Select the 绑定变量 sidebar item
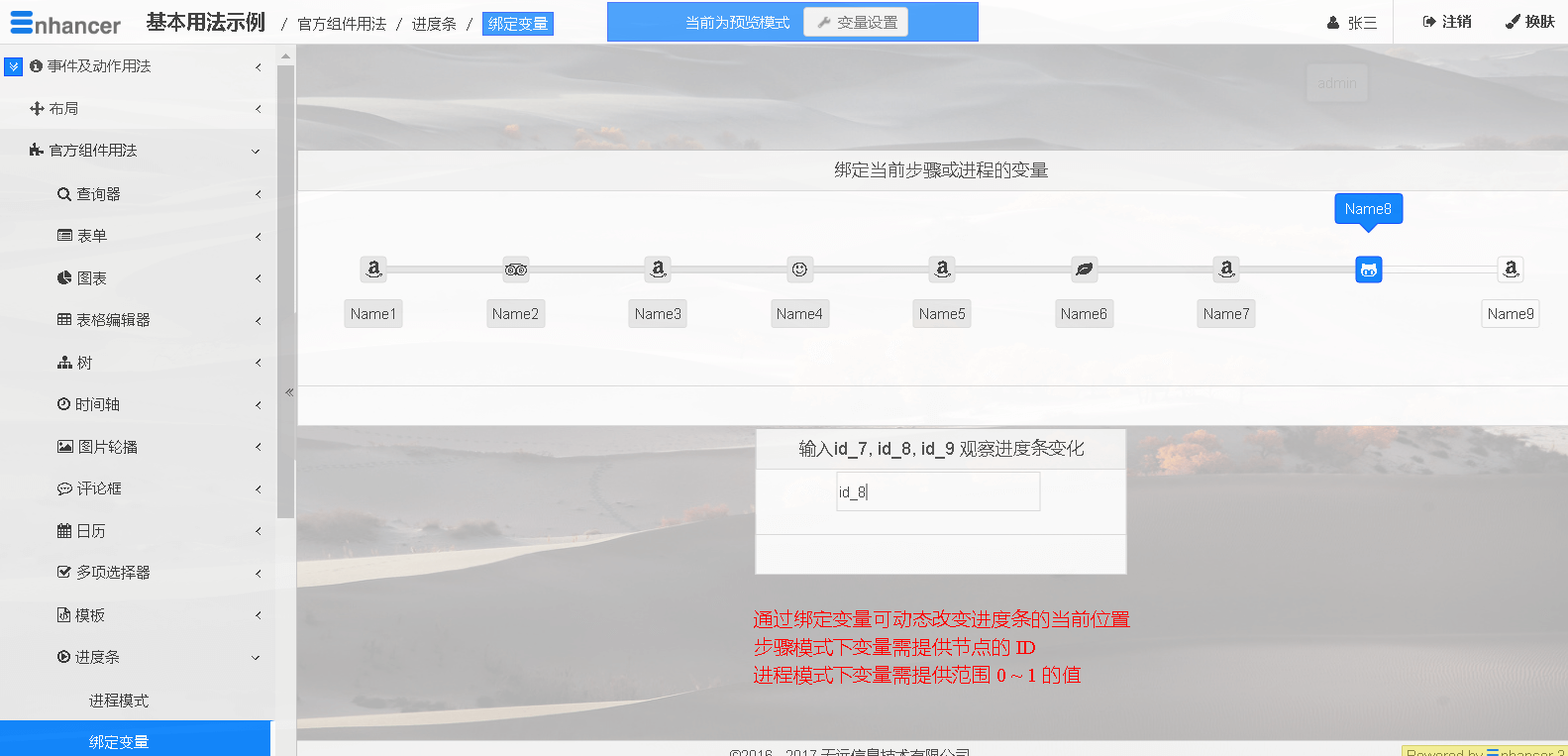 click(119, 741)
